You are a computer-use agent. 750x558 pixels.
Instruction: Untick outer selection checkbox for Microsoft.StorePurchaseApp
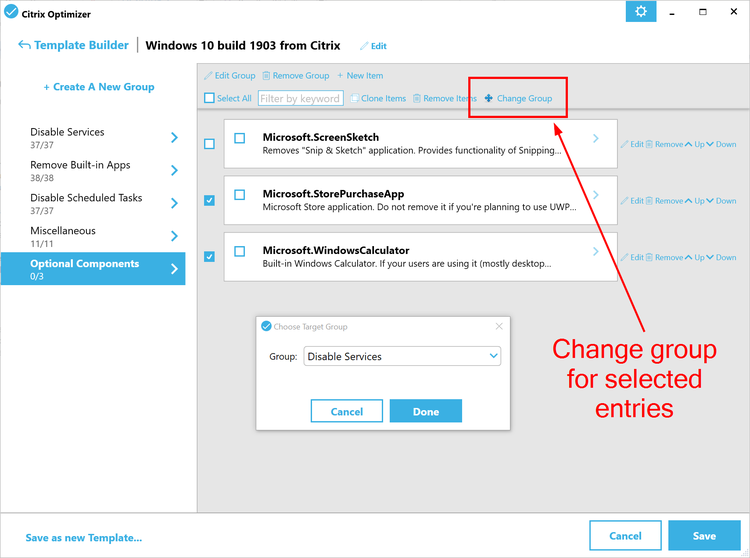(x=209, y=200)
